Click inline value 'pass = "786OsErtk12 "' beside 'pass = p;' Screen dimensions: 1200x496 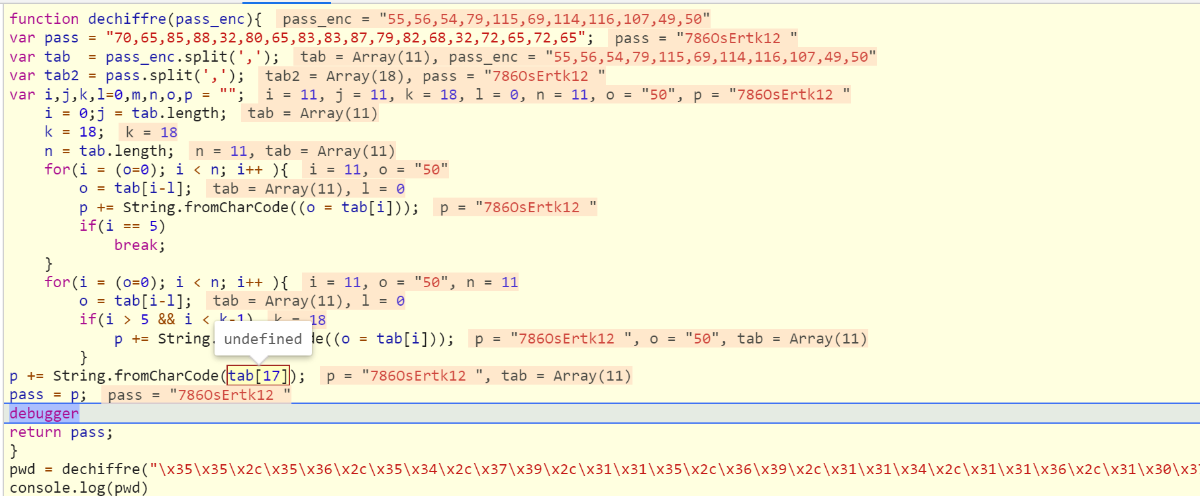[199, 396]
